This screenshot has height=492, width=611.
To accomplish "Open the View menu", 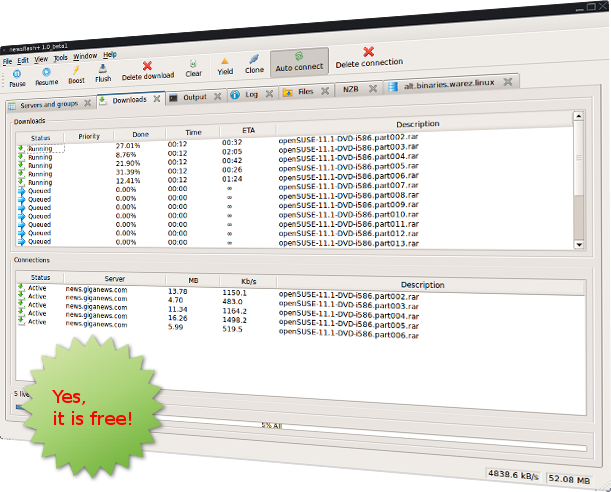I will pyautogui.click(x=41, y=59).
